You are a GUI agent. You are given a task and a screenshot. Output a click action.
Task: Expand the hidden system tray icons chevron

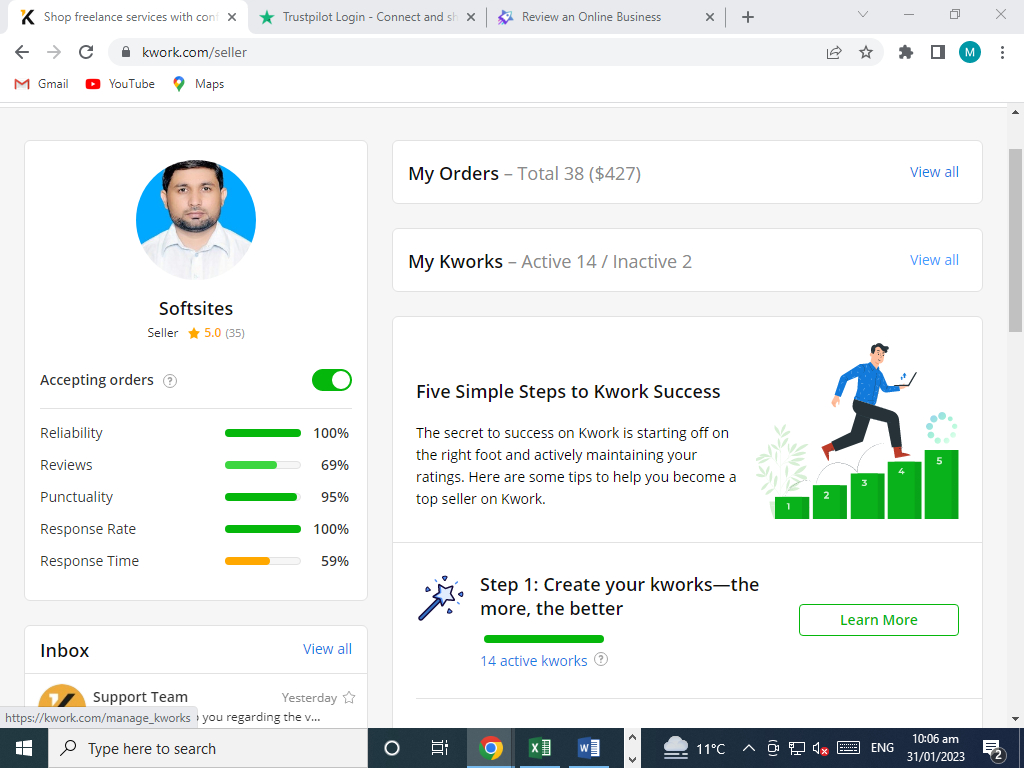click(748, 748)
